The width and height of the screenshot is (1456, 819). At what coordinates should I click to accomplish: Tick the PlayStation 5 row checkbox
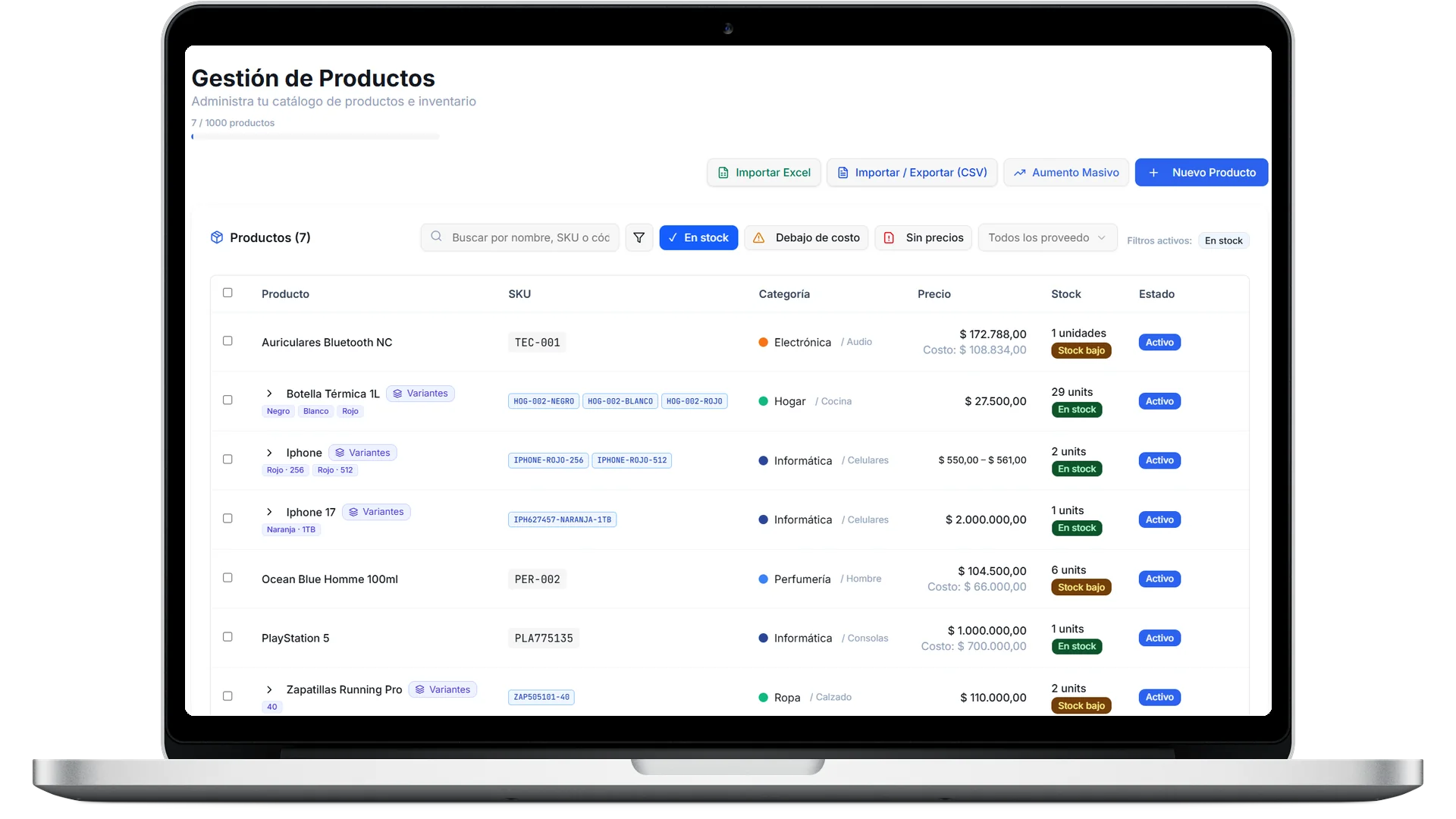pyautogui.click(x=227, y=637)
